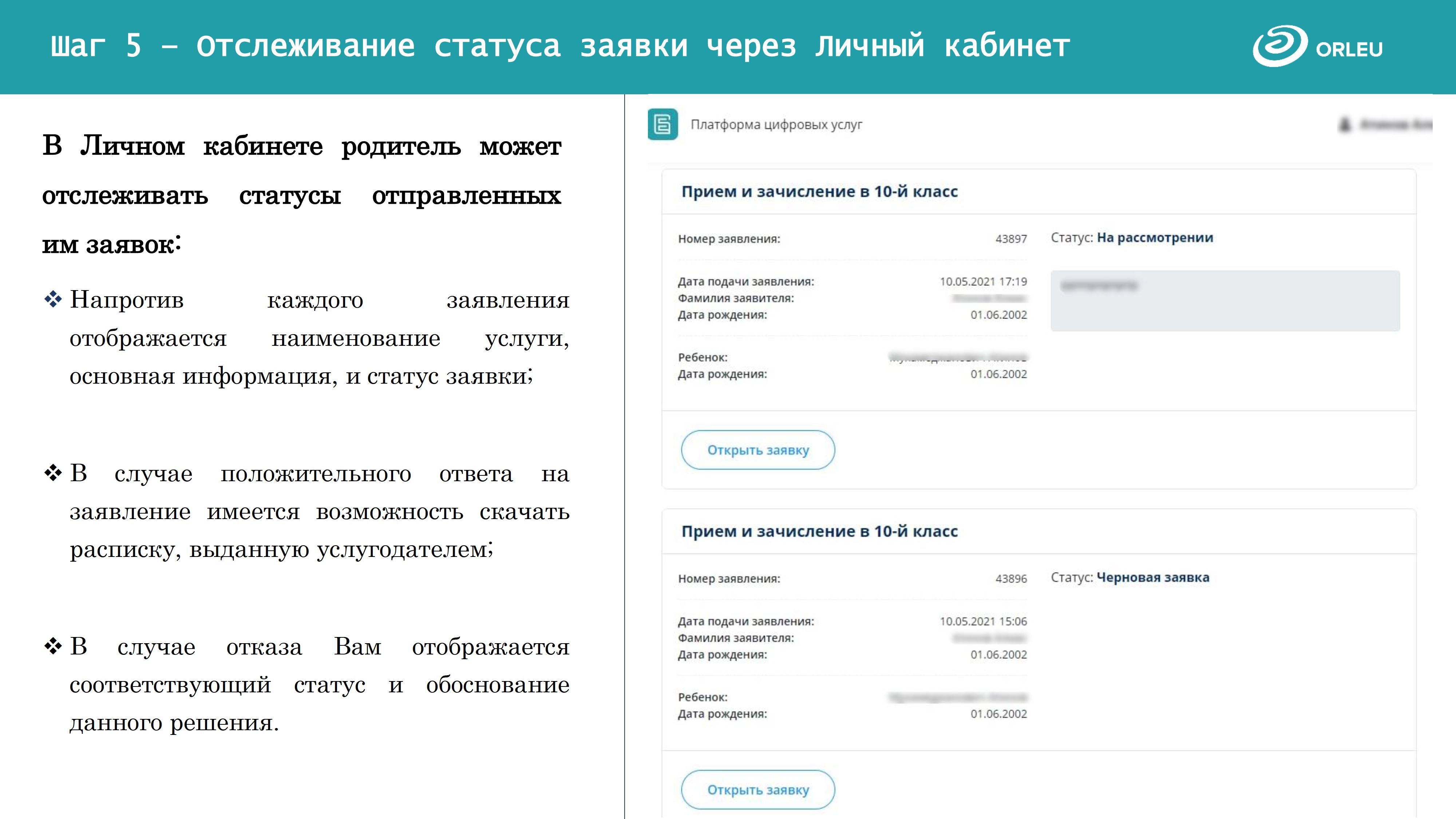Click the diamond bullet about случае отказа
The height and width of the screenshot is (819, 1456).
click(53, 646)
